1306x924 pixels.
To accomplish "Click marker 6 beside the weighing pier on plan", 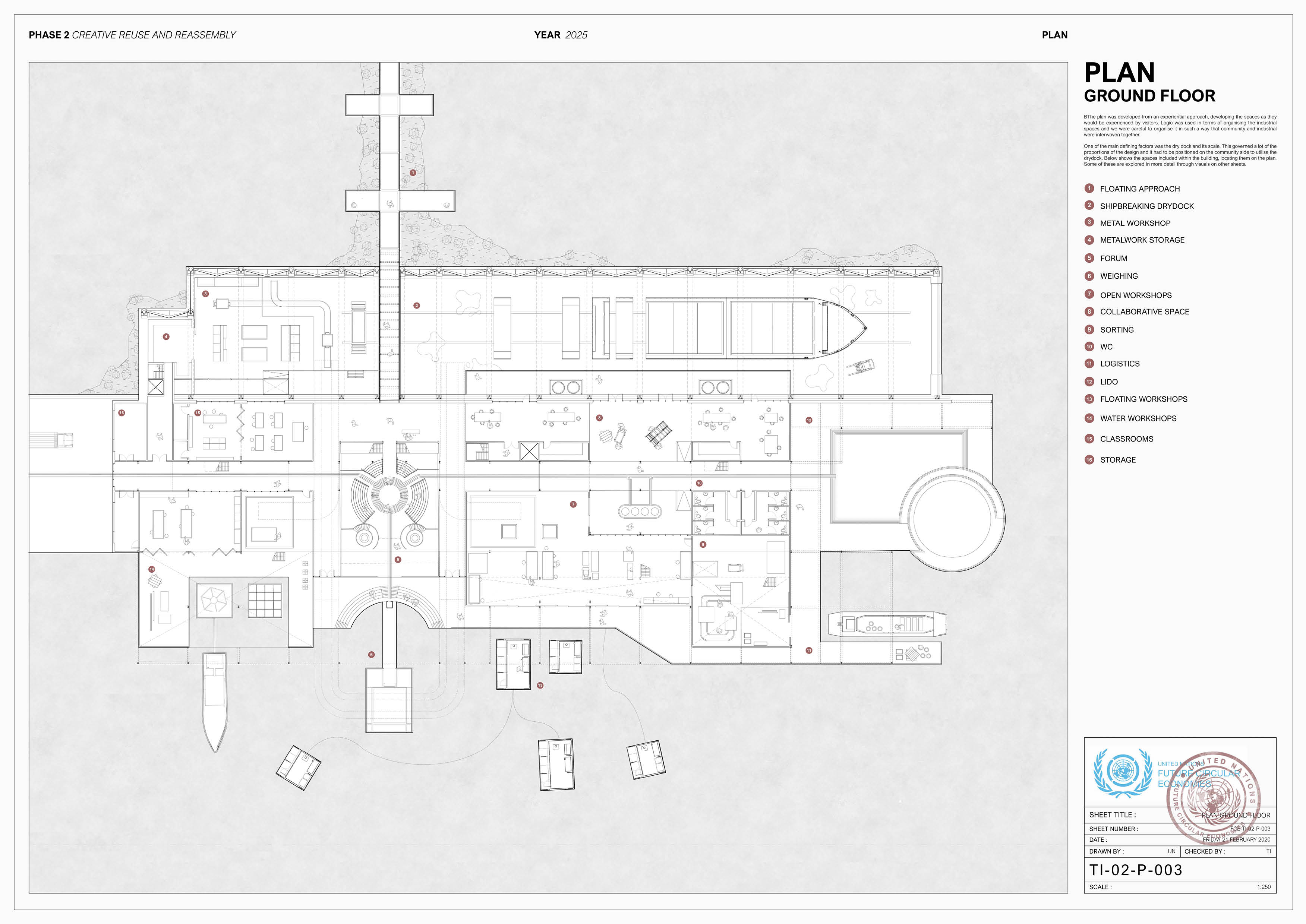I will coord(372,654).
